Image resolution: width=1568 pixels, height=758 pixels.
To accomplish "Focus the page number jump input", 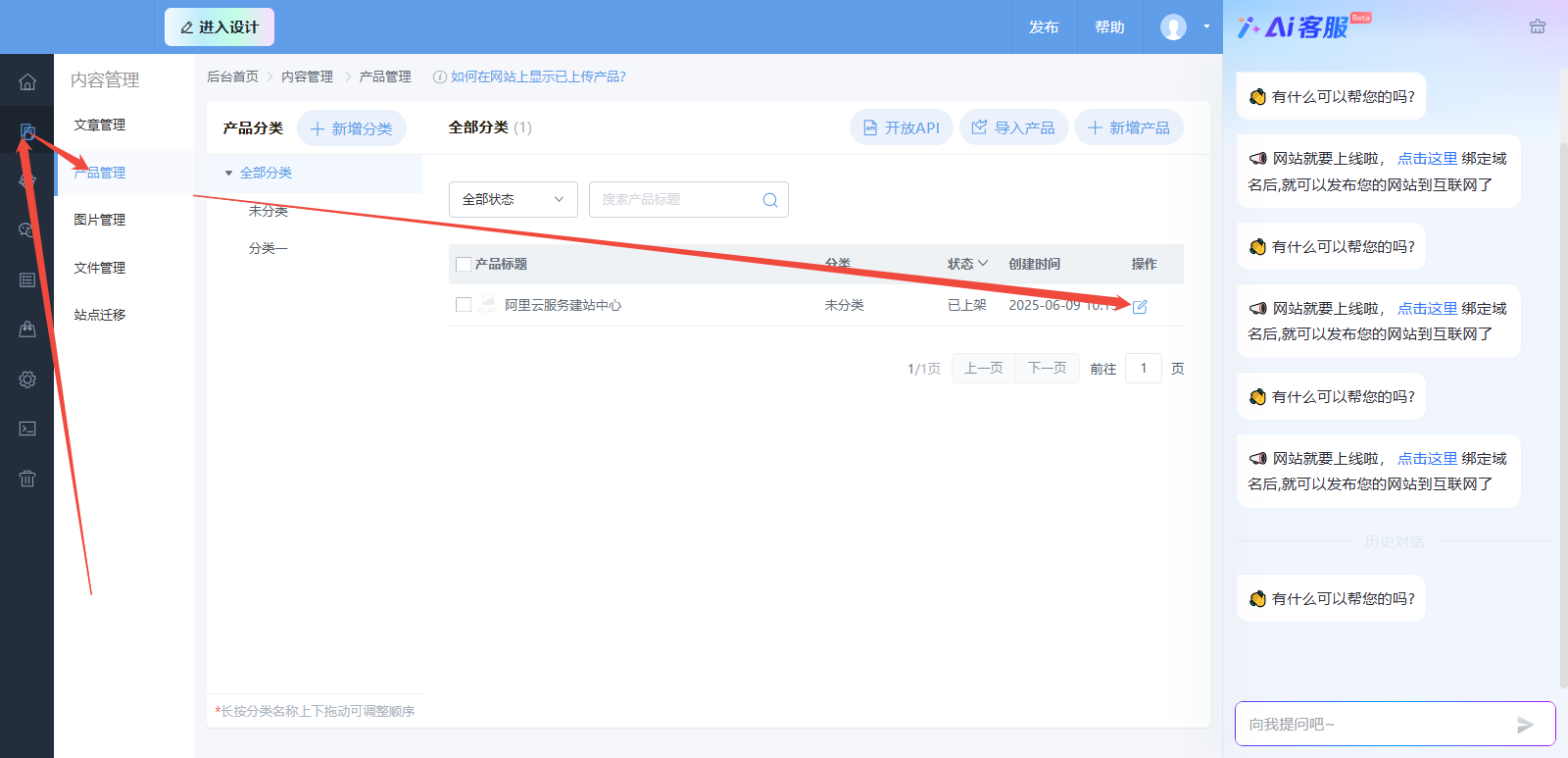I will [1144, 368].
